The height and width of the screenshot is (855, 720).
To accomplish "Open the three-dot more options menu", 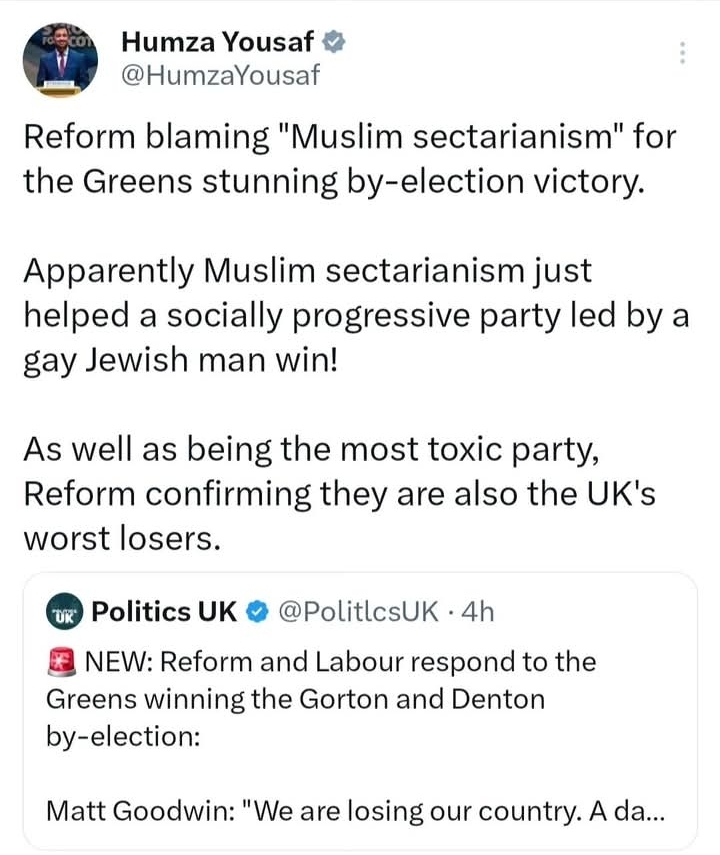I will pos(682,53).
